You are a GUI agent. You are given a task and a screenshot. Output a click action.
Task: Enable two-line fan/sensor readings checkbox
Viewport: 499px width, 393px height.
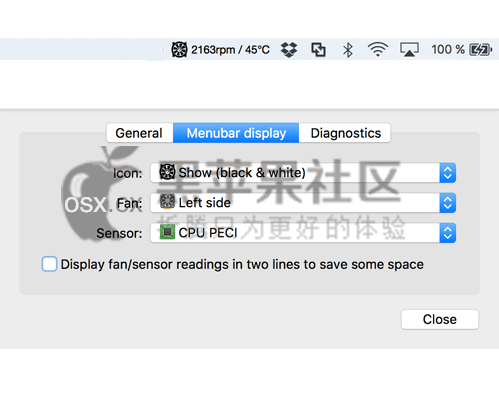click(x=49, y=264)
